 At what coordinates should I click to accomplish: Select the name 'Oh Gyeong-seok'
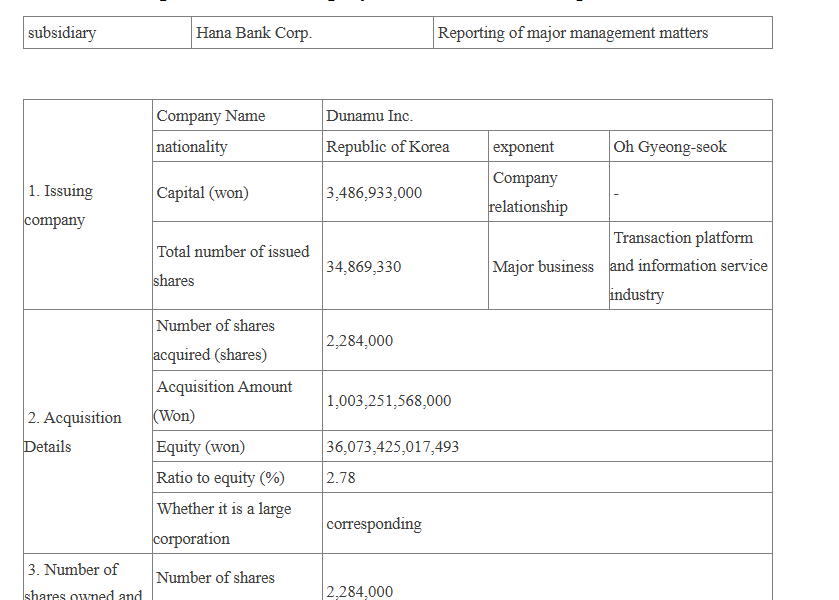click(x=670, y=147)
